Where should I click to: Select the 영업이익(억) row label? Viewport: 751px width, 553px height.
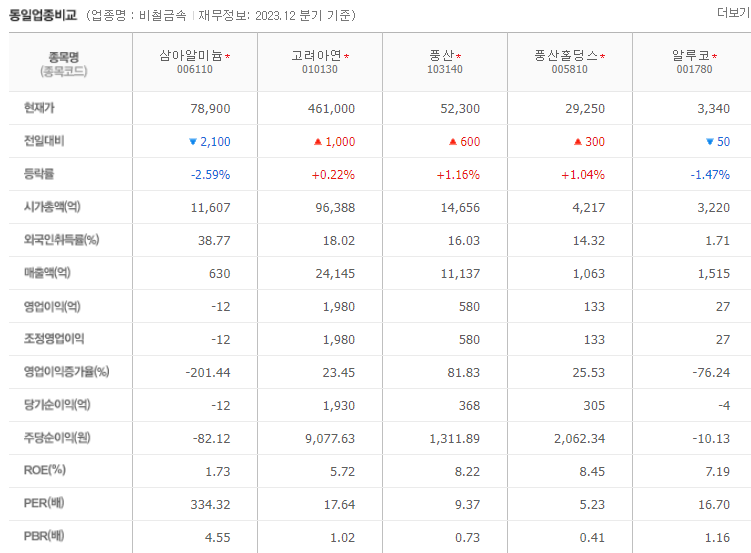point(52,306)
